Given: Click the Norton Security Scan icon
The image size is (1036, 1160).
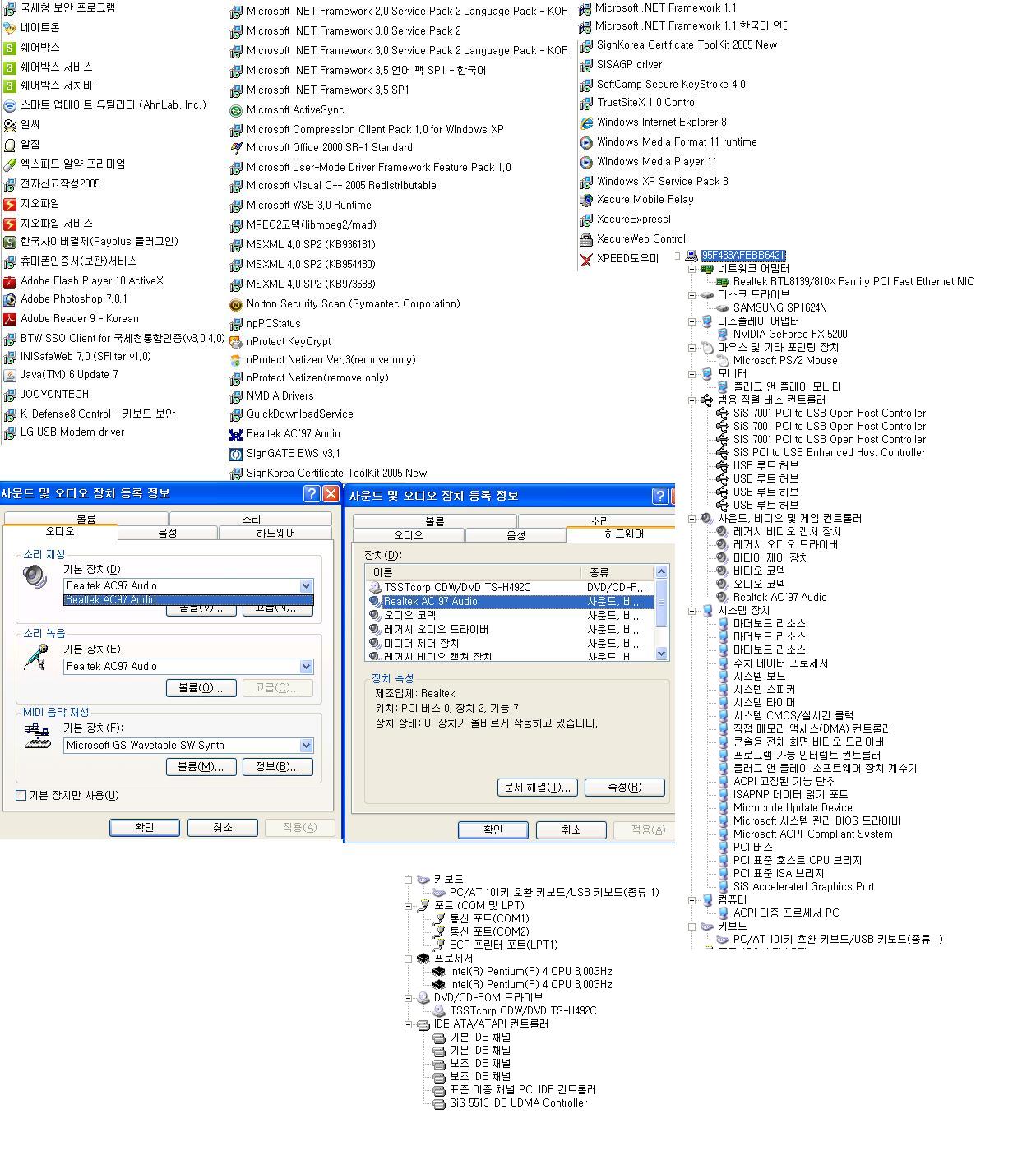Looking at the screenshot, I should pos(236,304).
